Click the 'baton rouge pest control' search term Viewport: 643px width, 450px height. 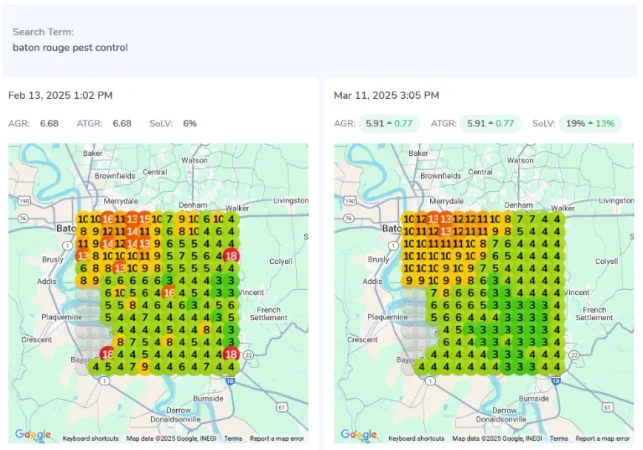[70, 47]
